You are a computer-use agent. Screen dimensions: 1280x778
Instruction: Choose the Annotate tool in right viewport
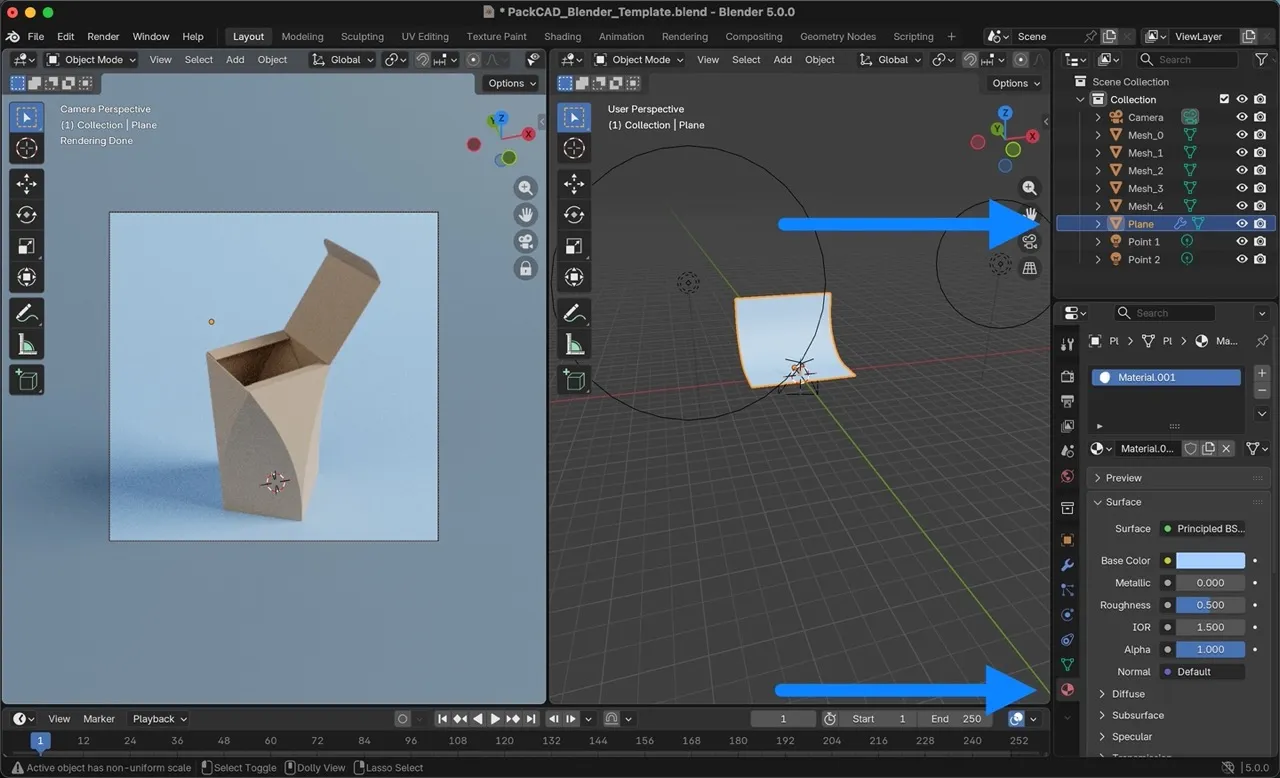click(574, 313)
